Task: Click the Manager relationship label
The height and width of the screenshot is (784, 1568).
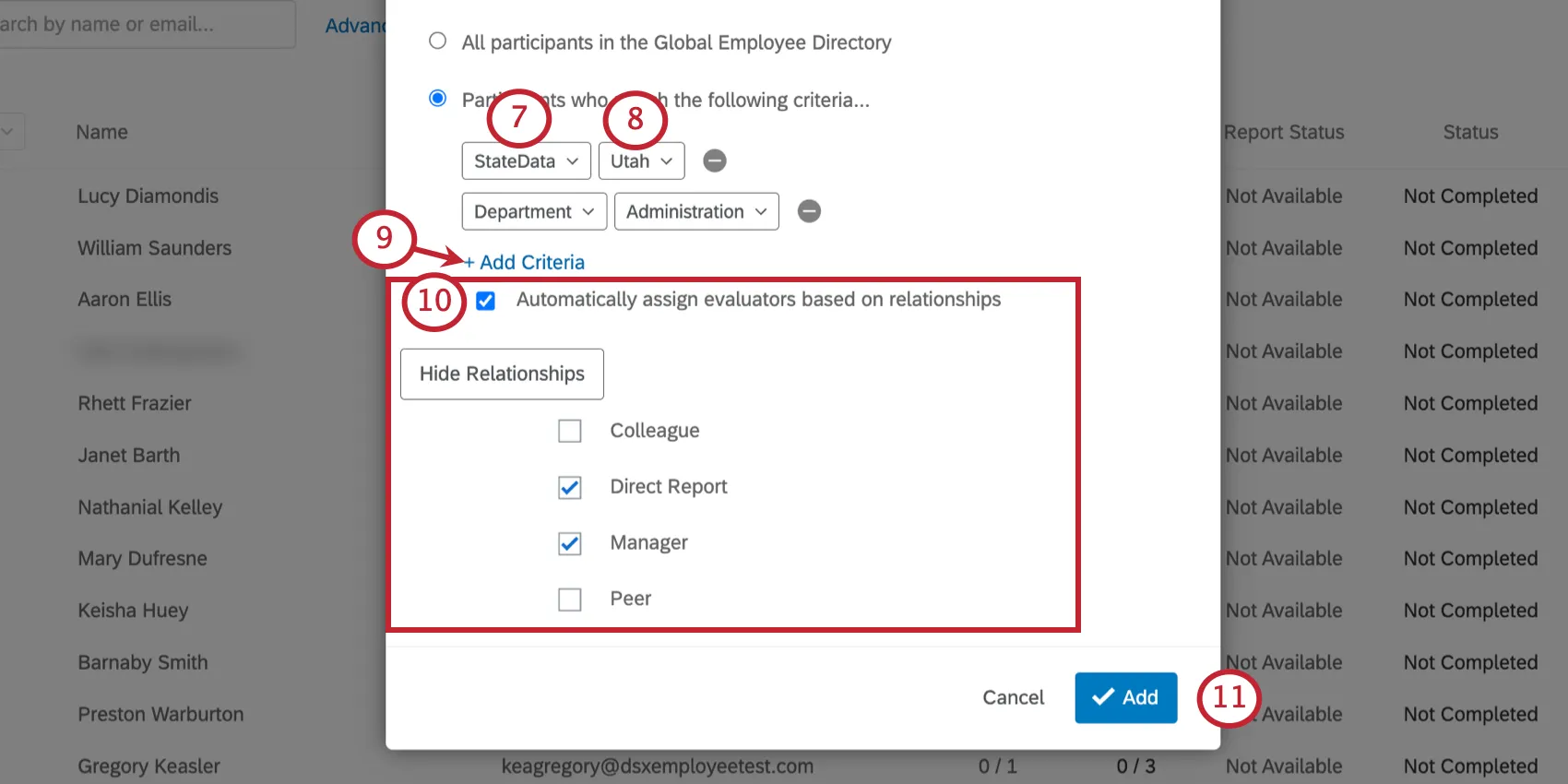Action: pos(648,543)
